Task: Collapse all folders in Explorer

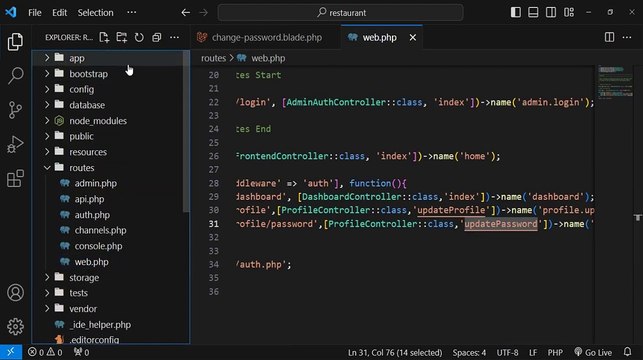Action: pos(157,37)
